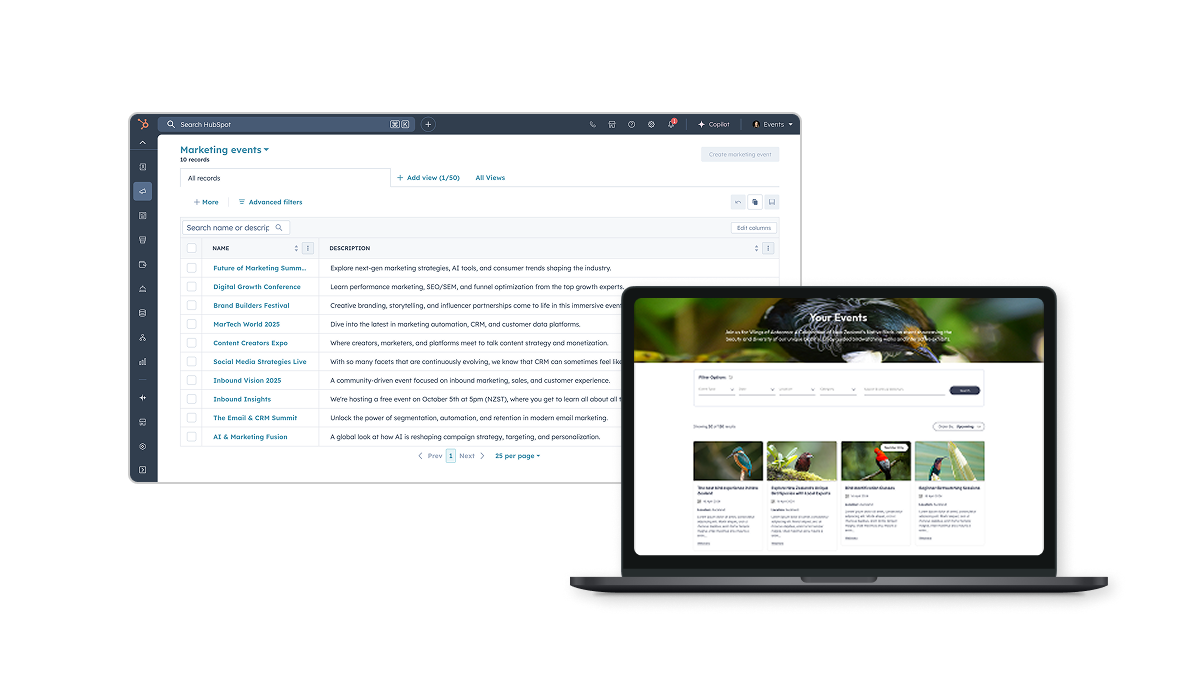Open the notifications bell icon
This screenshot has height=676, width=1200.
tap(672, 125)
